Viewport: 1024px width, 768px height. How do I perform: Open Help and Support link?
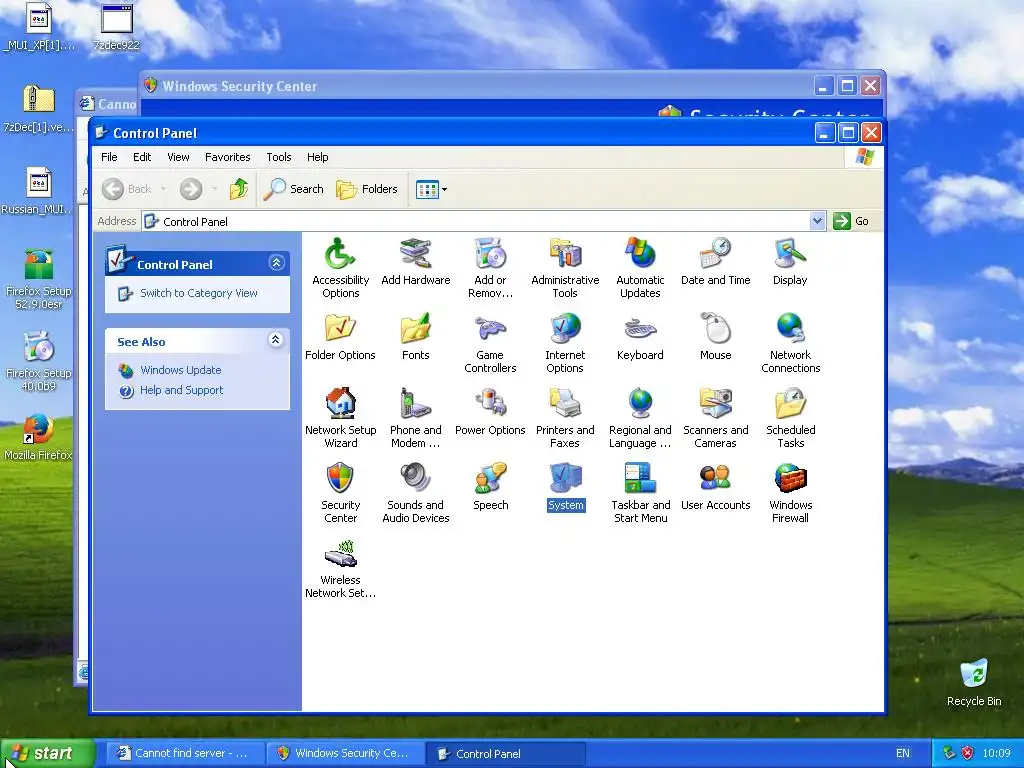(x=181, y=390)
